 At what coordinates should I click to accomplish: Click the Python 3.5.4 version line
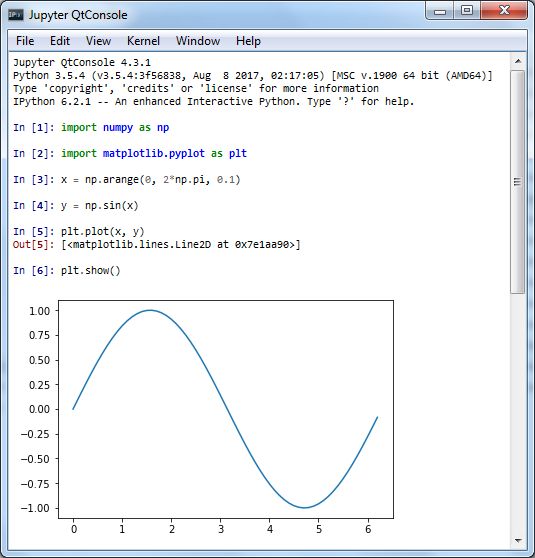(x=253, y=75)
